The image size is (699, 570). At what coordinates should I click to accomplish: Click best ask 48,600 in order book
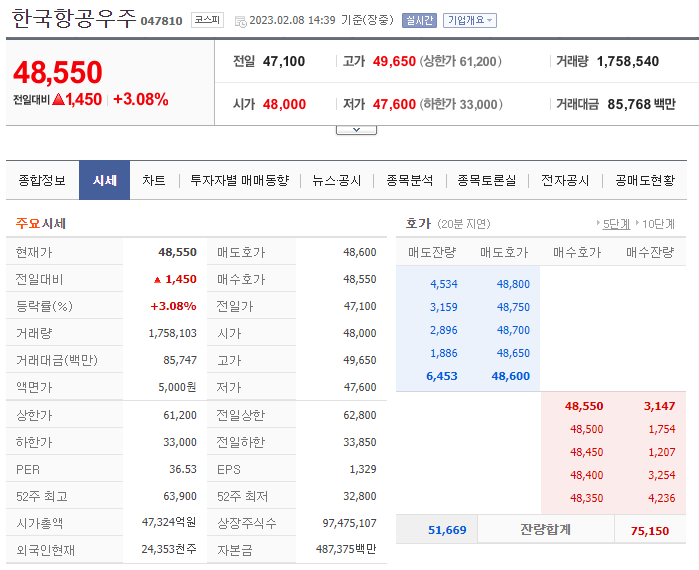coord(511,376)
